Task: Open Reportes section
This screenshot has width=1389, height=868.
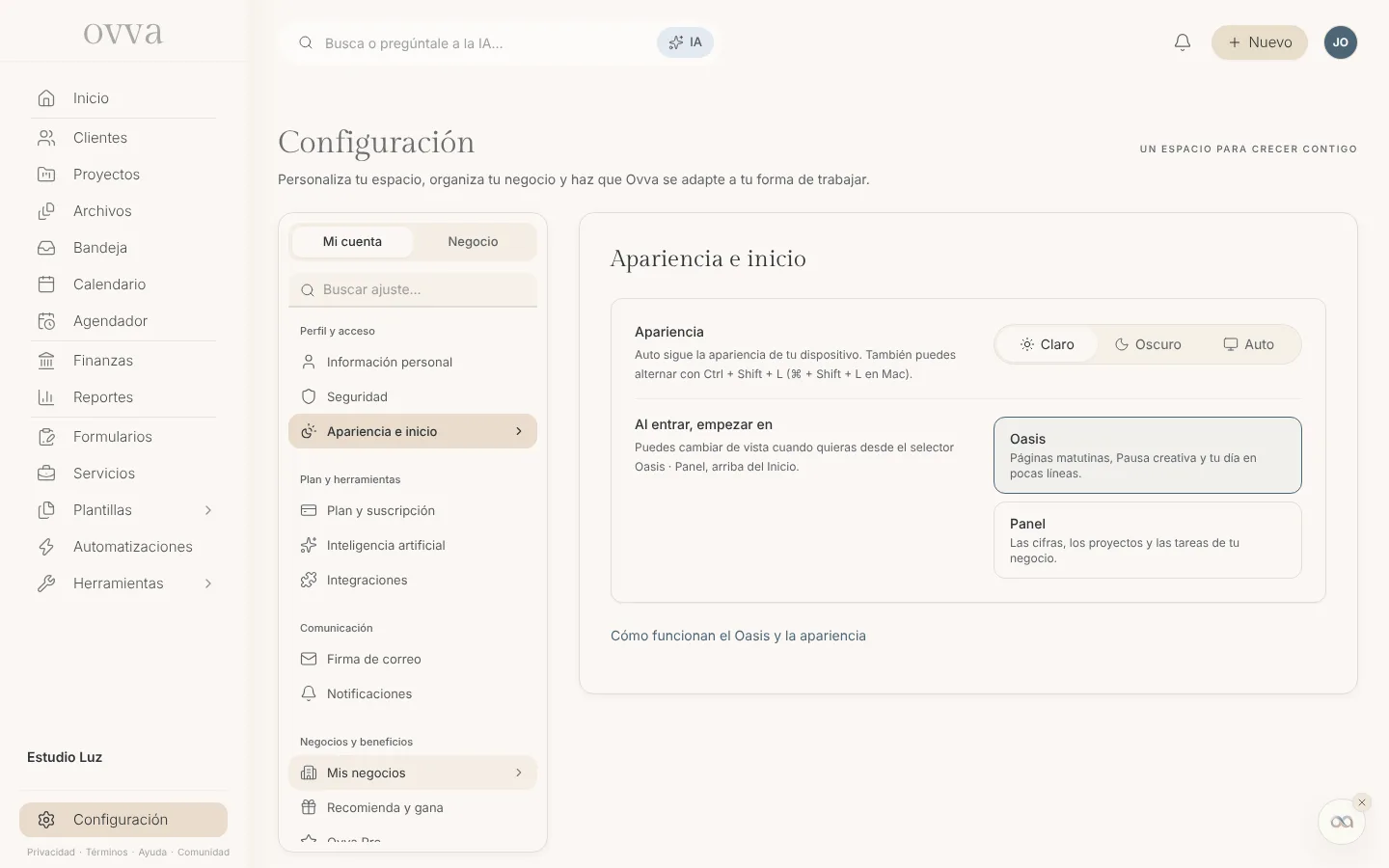Action: point(123,397)
